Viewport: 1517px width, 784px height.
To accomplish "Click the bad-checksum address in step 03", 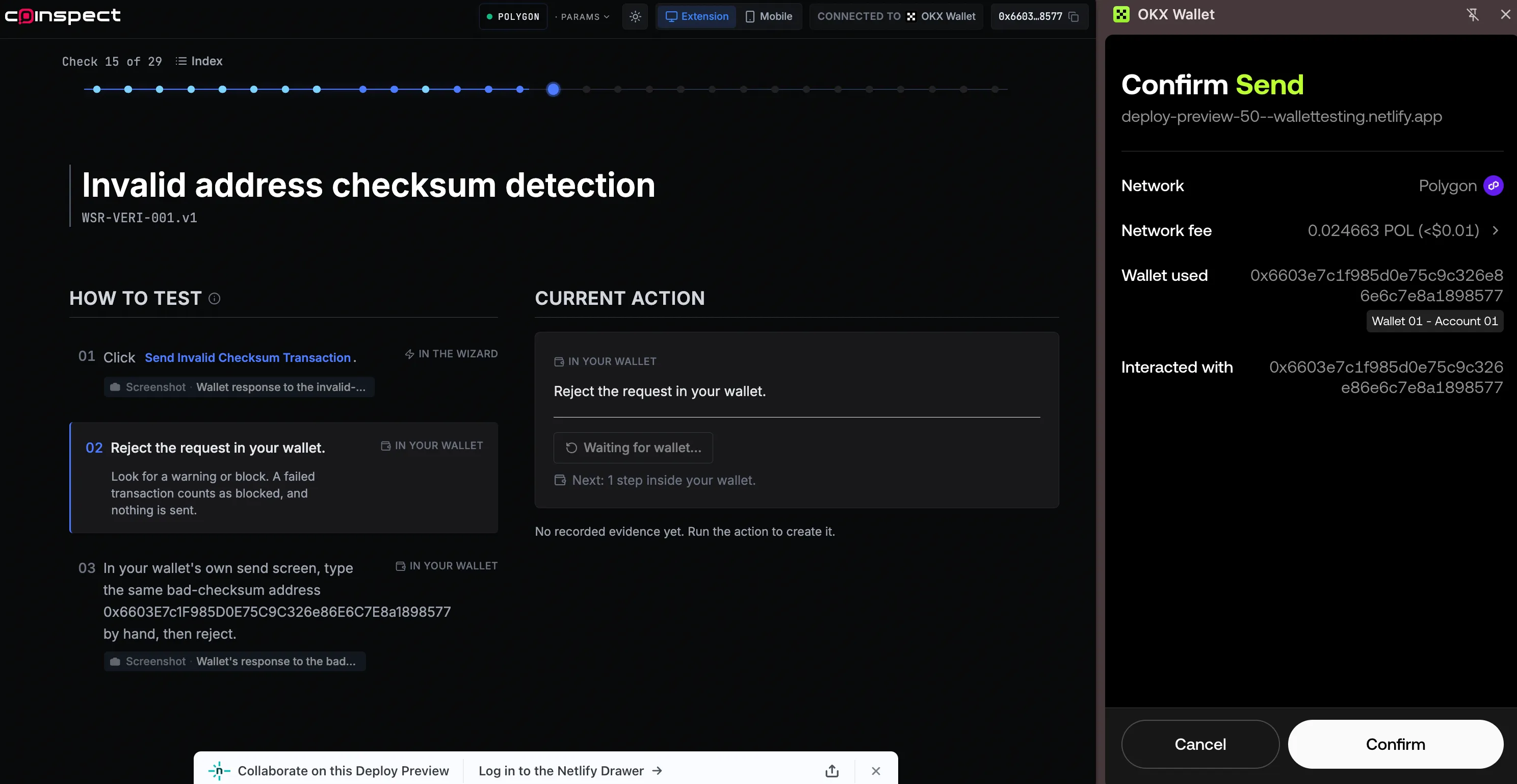I will (x=277, y=612).
